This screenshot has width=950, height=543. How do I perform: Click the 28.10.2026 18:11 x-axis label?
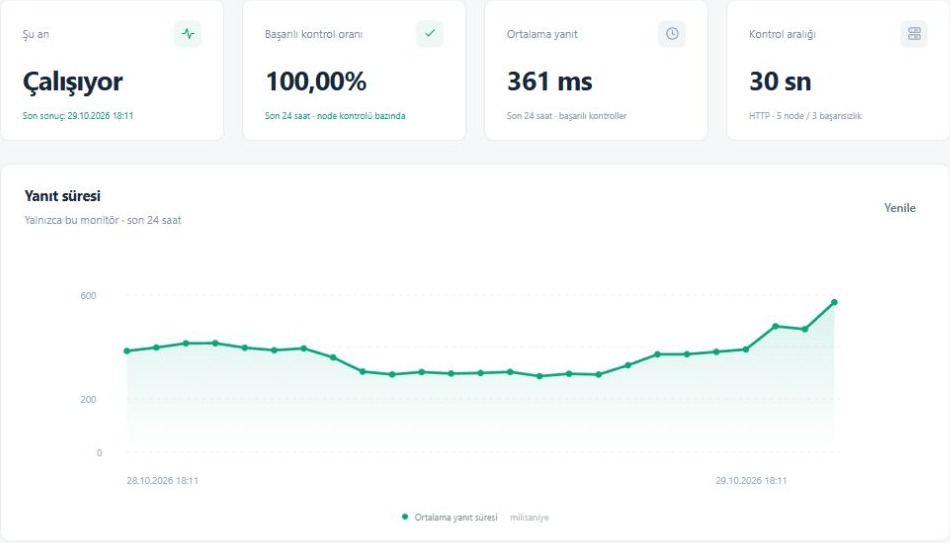(162, 481)
